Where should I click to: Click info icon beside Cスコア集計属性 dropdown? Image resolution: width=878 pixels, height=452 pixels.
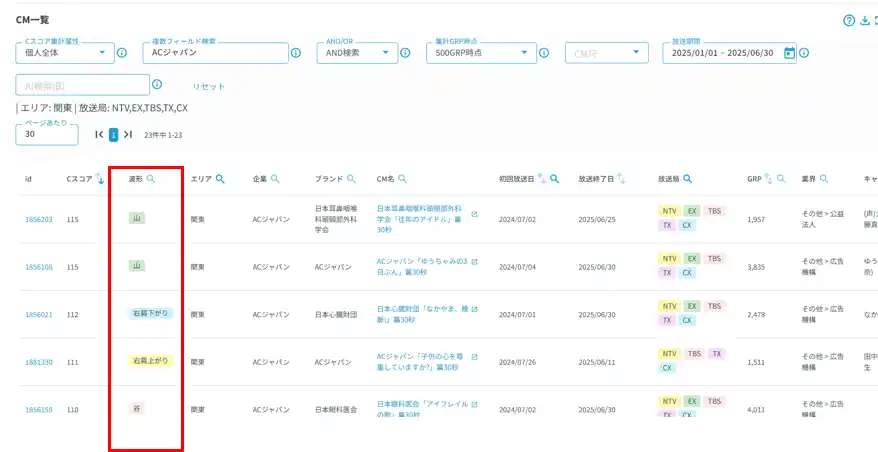pyautogui.click(x=122, y=53)
